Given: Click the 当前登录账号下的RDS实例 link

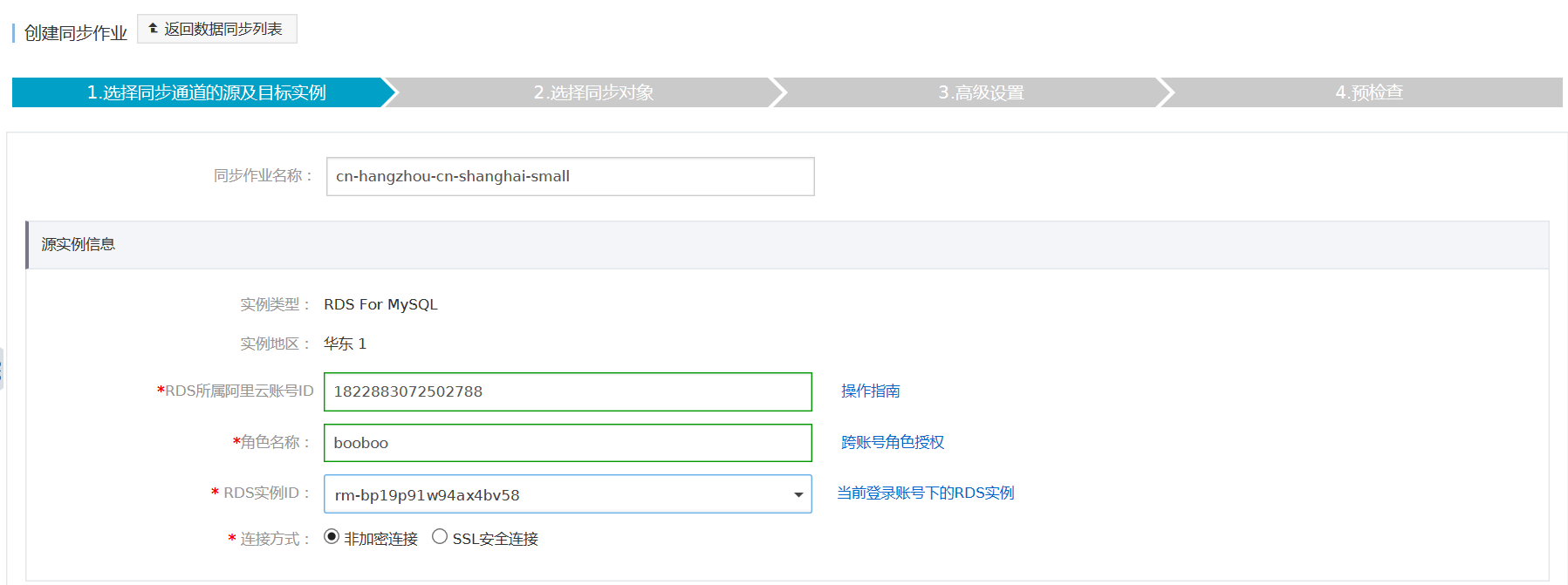Looking at the screenshot, I should click(x=925, y=493).
